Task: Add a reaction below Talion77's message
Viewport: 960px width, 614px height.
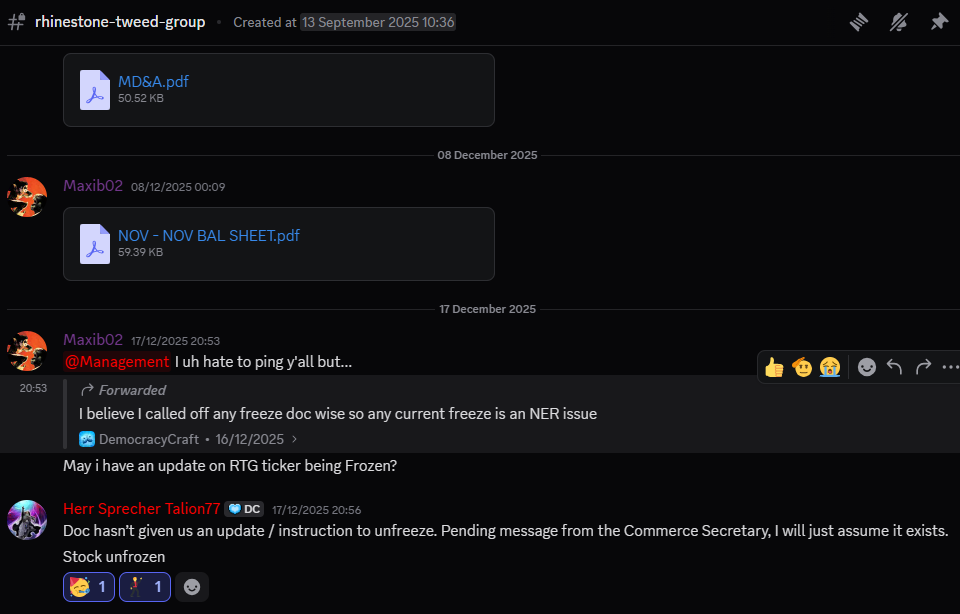Action: click(192, 587)
